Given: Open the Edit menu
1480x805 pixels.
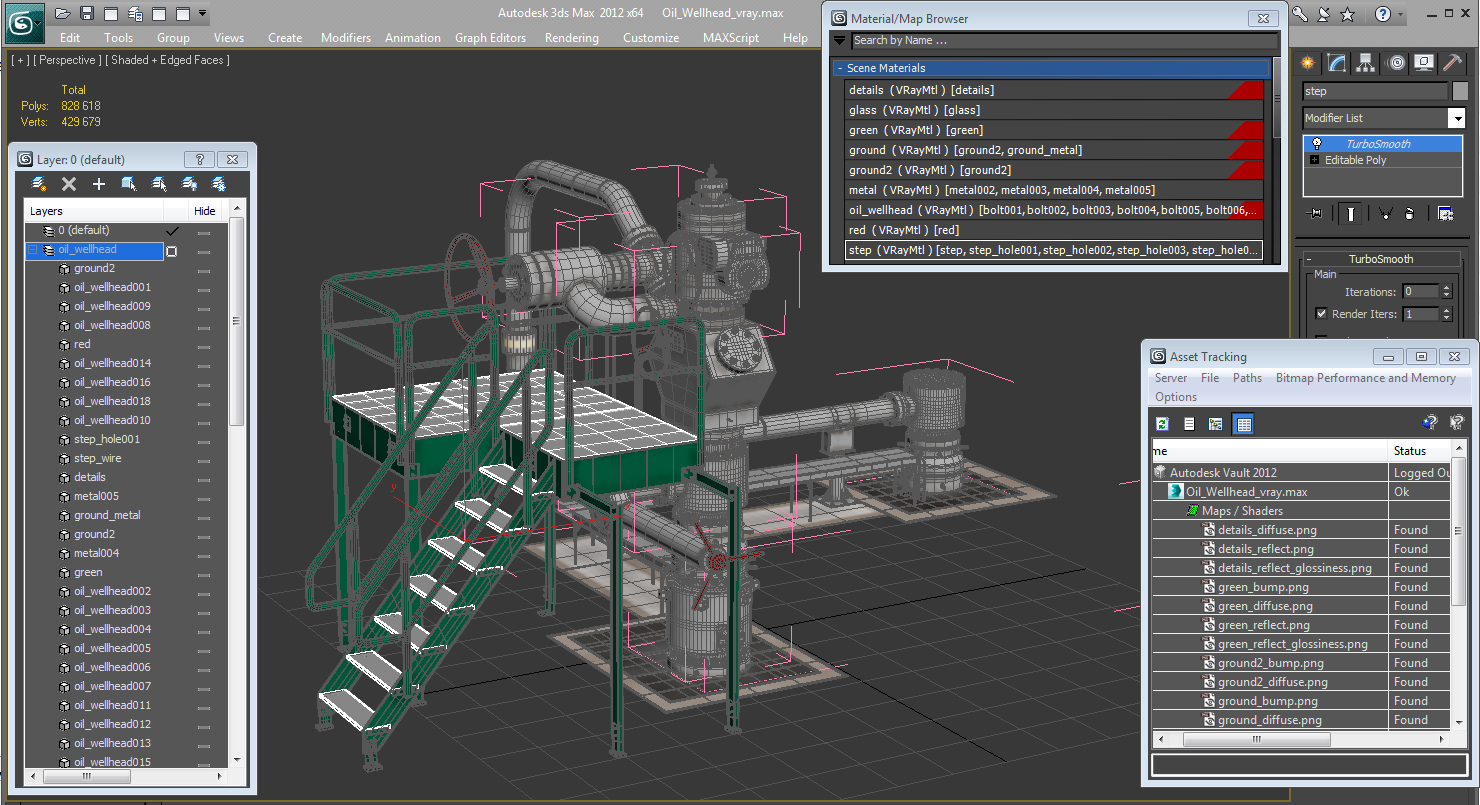Looking at the screenshot, I should click(x=70, y=38).
